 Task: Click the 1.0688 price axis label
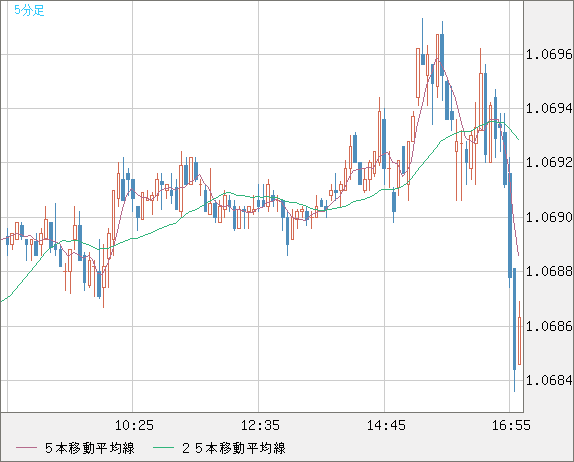pyautogui.click(x=549, y=272)
